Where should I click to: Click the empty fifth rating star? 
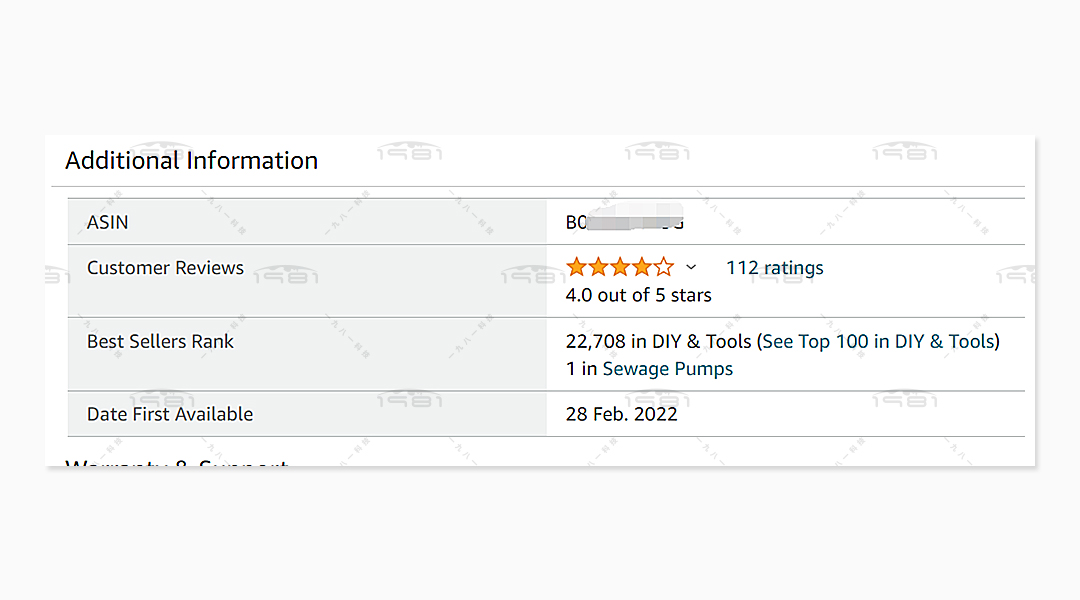click(664, 267)
